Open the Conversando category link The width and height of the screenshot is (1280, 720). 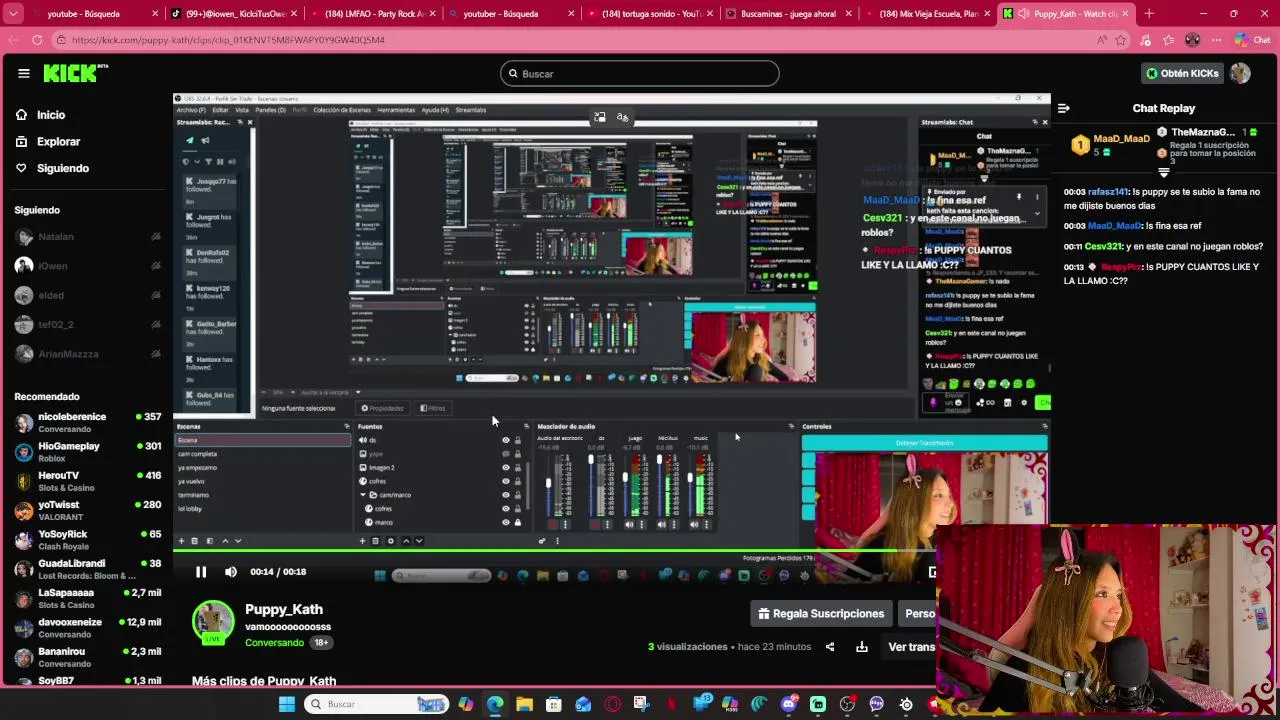point(274,643)
